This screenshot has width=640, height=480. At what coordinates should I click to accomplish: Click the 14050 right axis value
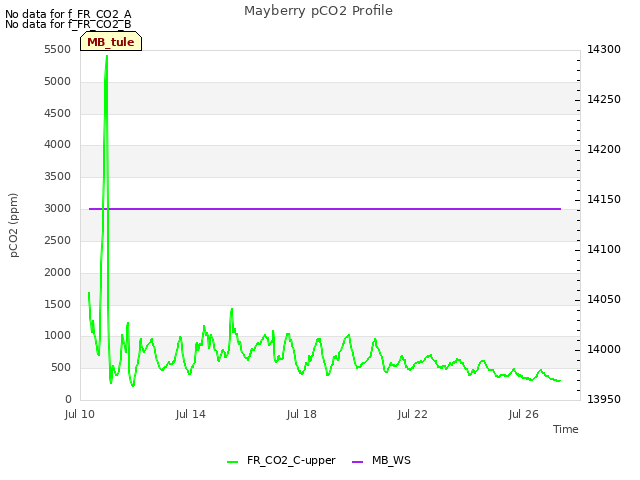(604, 299)
